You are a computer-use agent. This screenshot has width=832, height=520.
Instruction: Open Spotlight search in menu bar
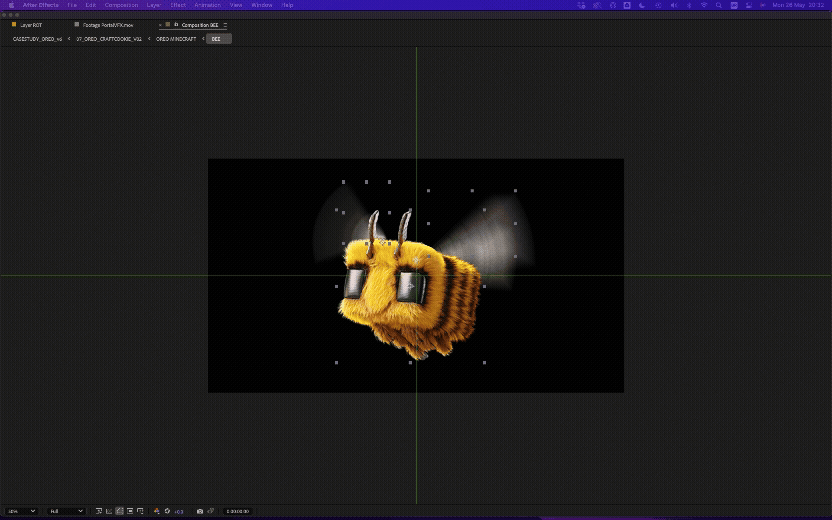(718, 5)
